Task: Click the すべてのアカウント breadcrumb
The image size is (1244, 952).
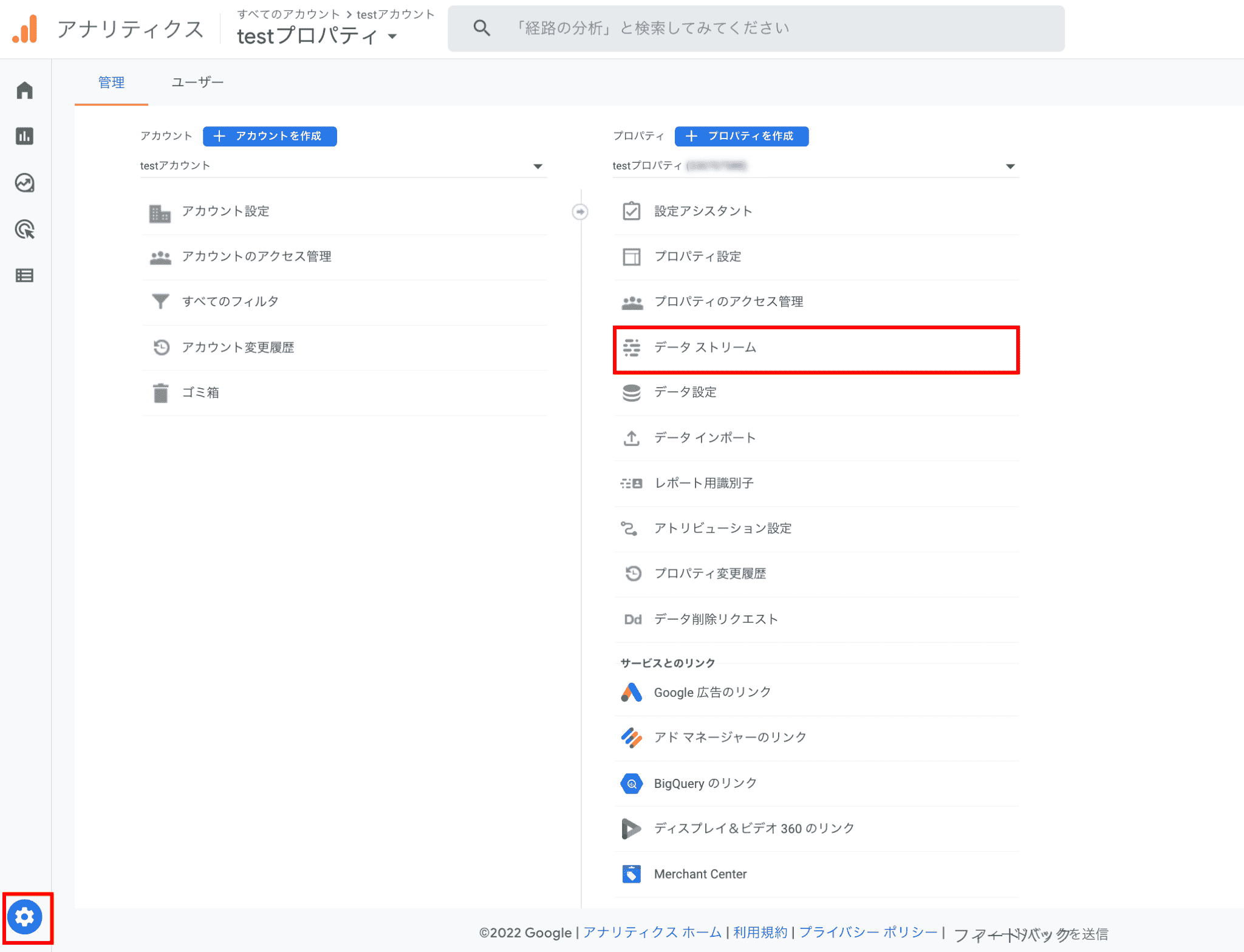Action: point(289,14)
